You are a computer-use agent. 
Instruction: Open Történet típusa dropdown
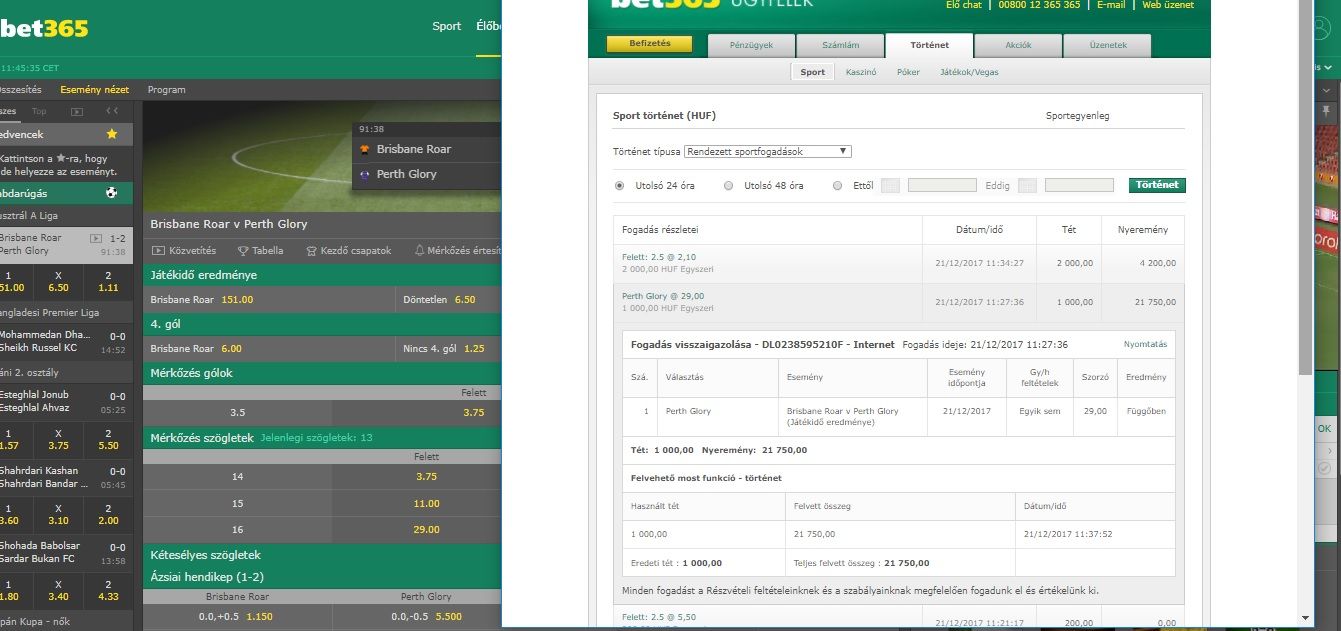768,151
